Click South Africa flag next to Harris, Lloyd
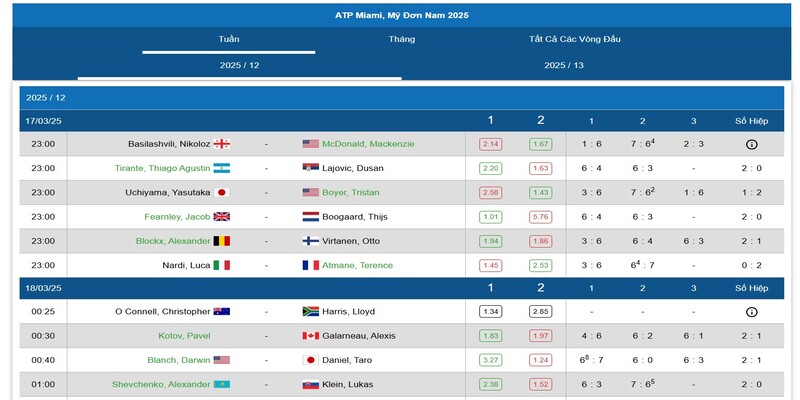 coord(311,311)
